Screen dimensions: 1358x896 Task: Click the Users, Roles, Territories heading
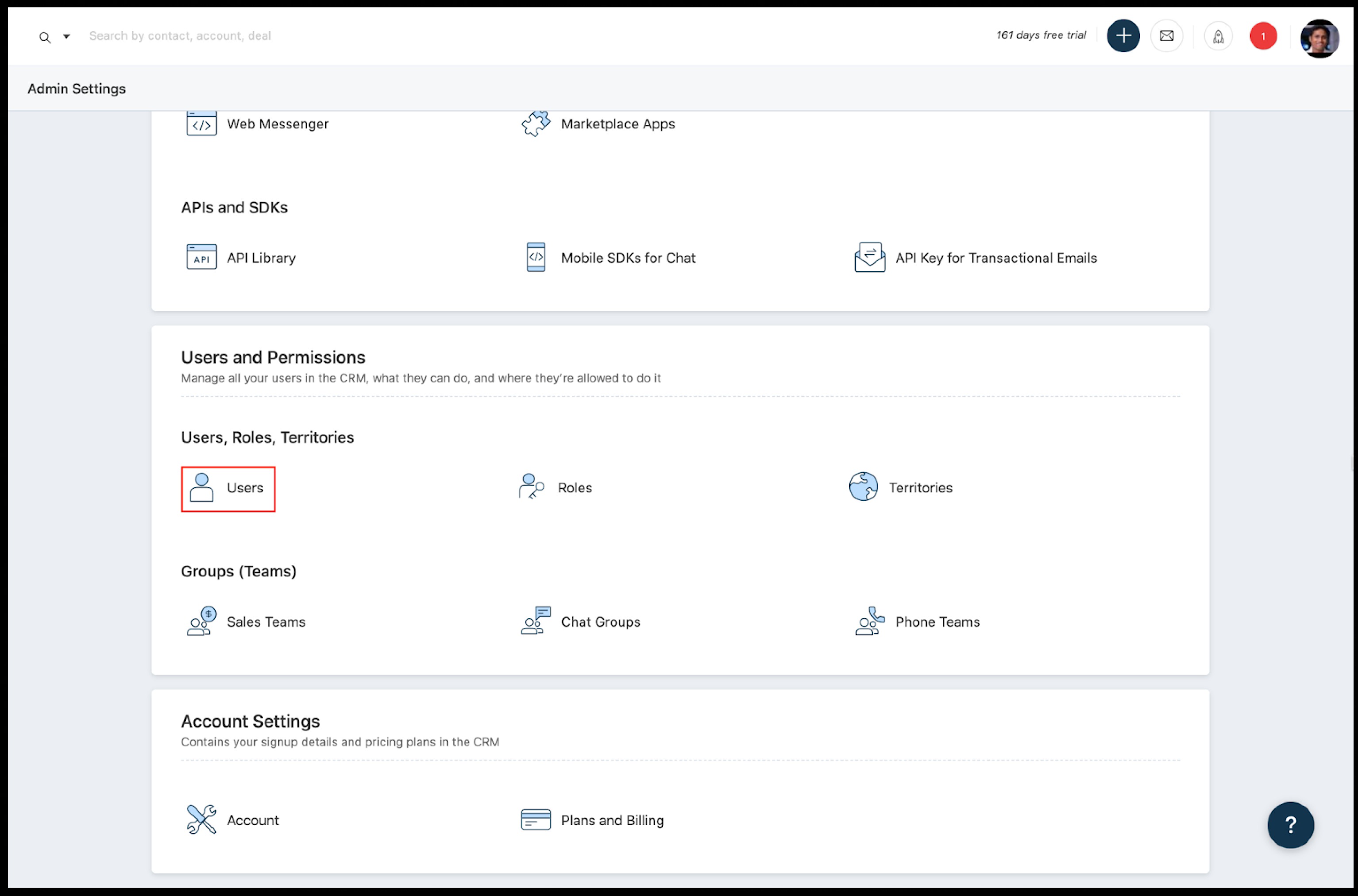(267, 437)
